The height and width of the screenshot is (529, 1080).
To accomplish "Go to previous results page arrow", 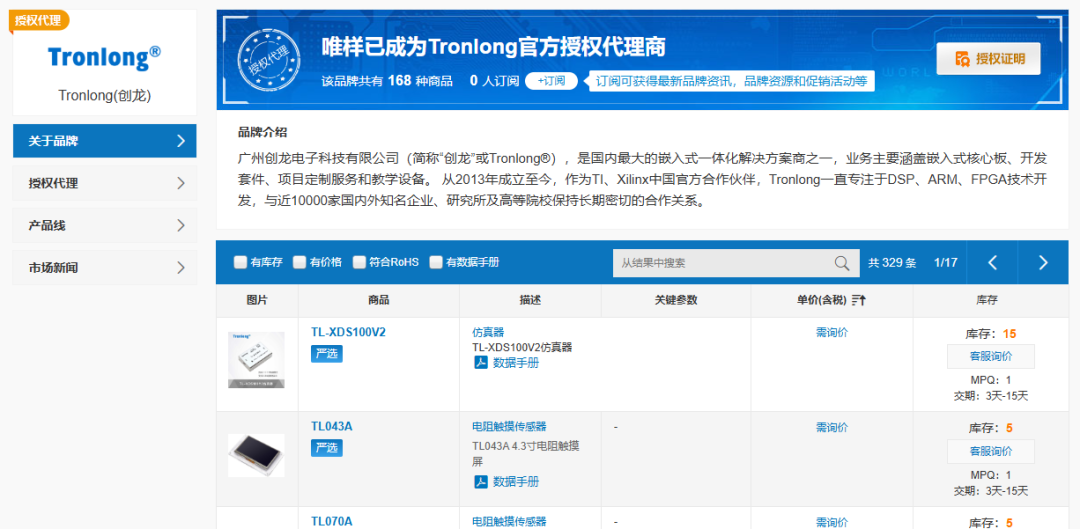I will point(993,262).
